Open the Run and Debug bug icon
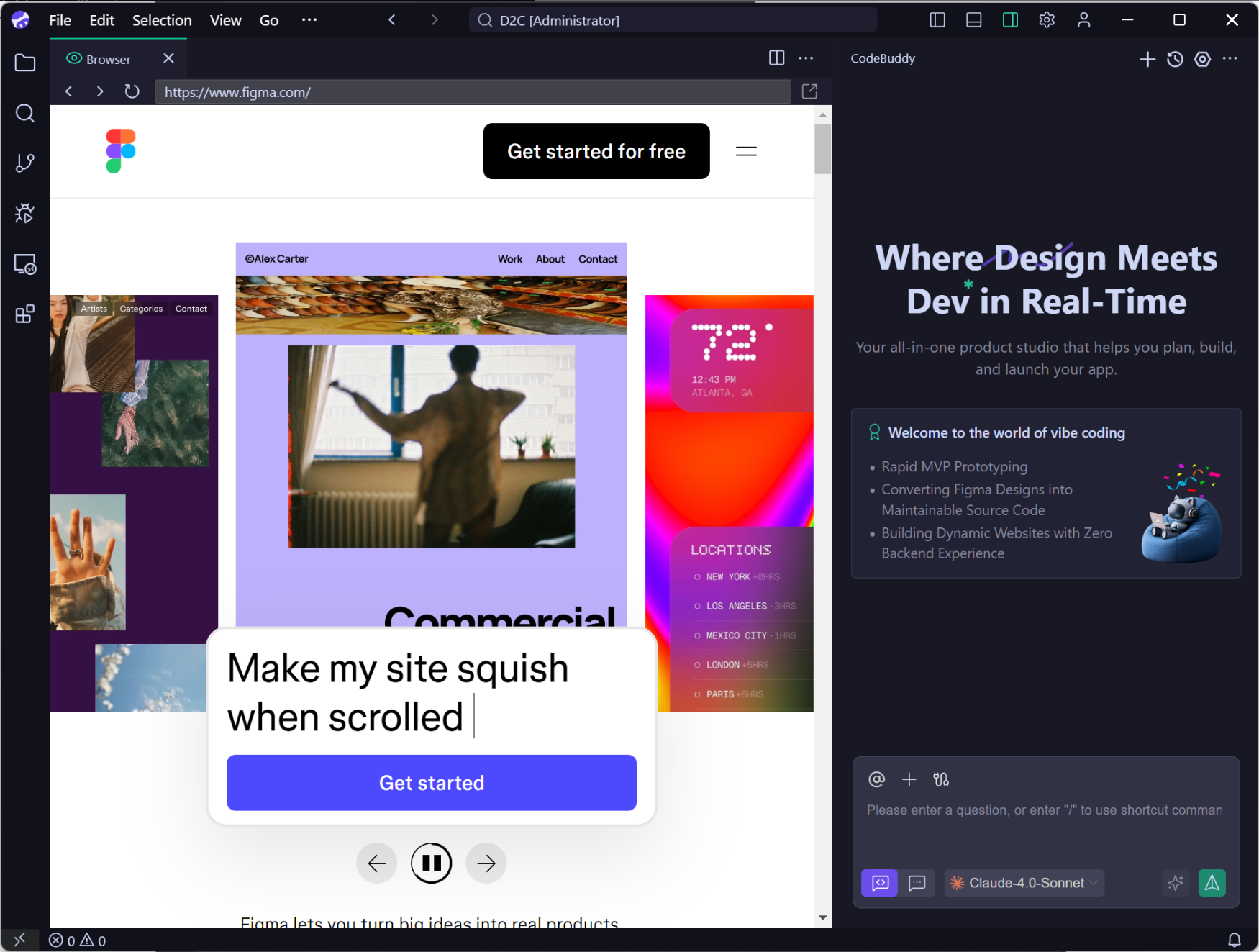 point(25,214)
